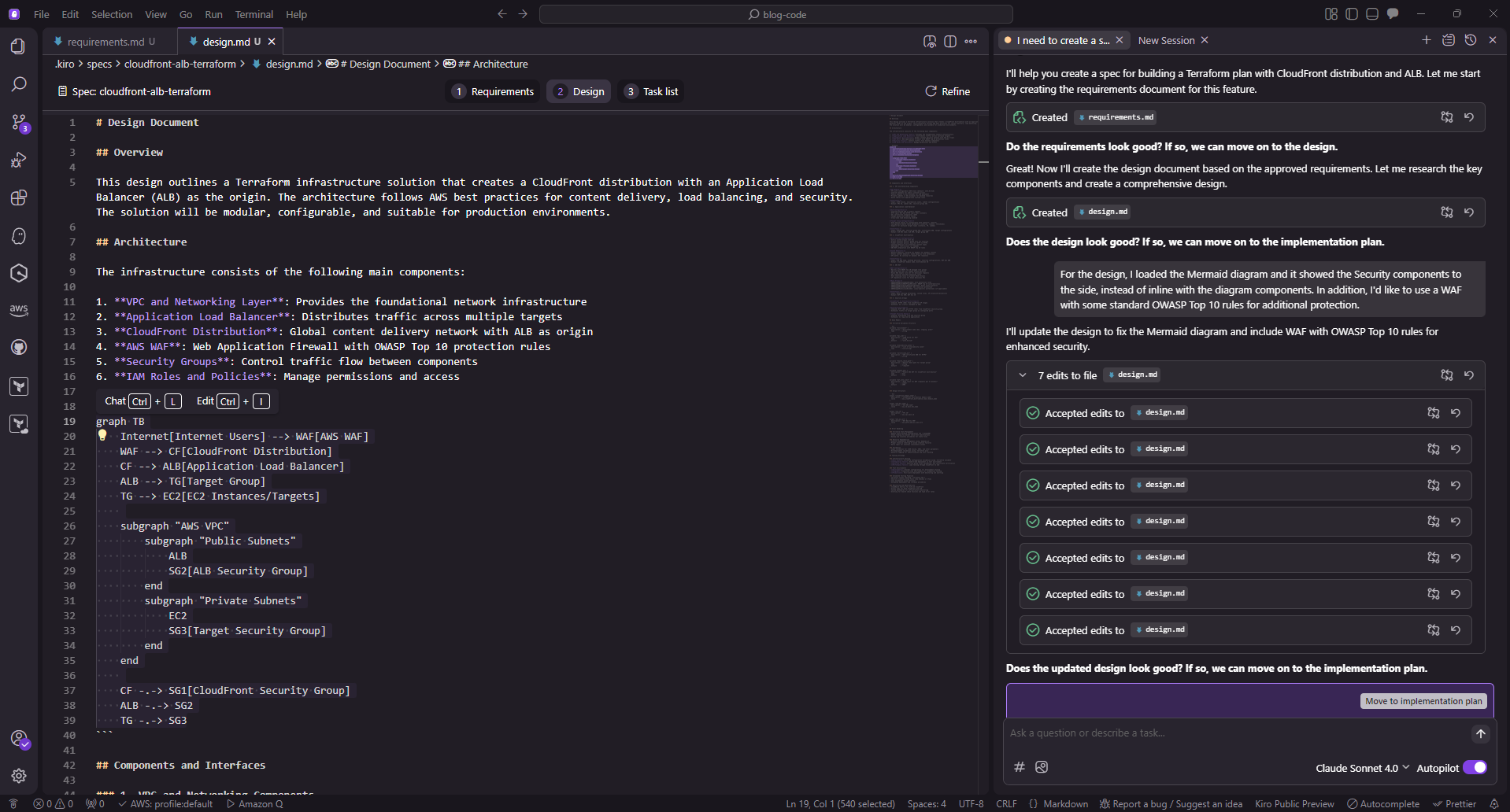View diff for 7 edits to file

tap(1447, 375)
